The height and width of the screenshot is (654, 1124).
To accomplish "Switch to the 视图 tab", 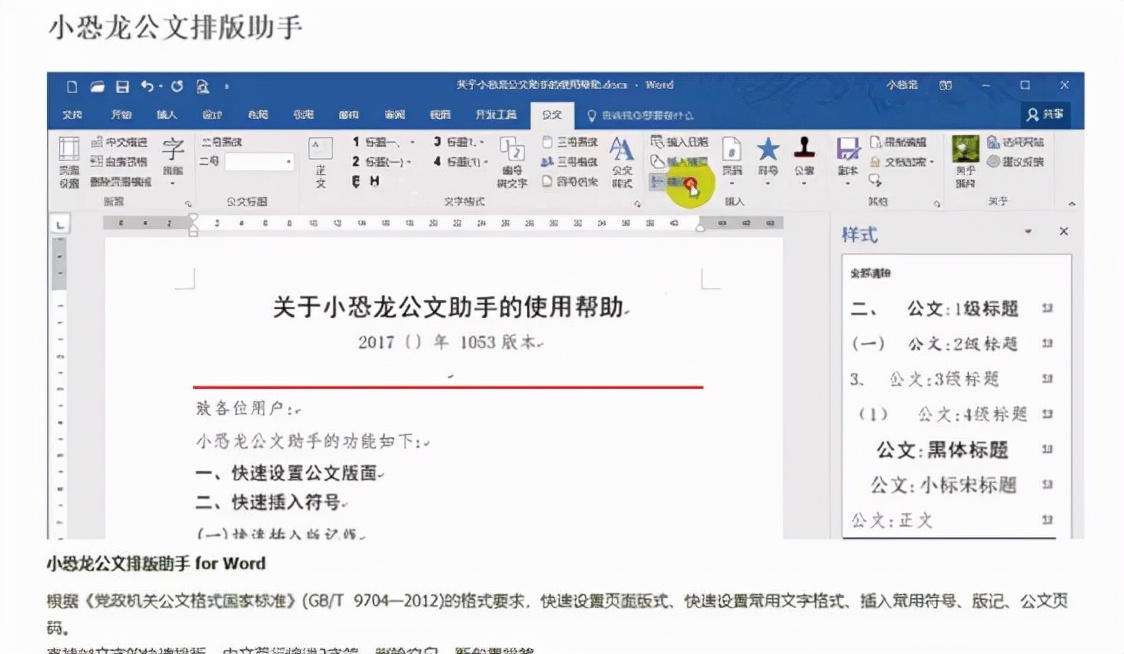I will [x=440, y=115].
